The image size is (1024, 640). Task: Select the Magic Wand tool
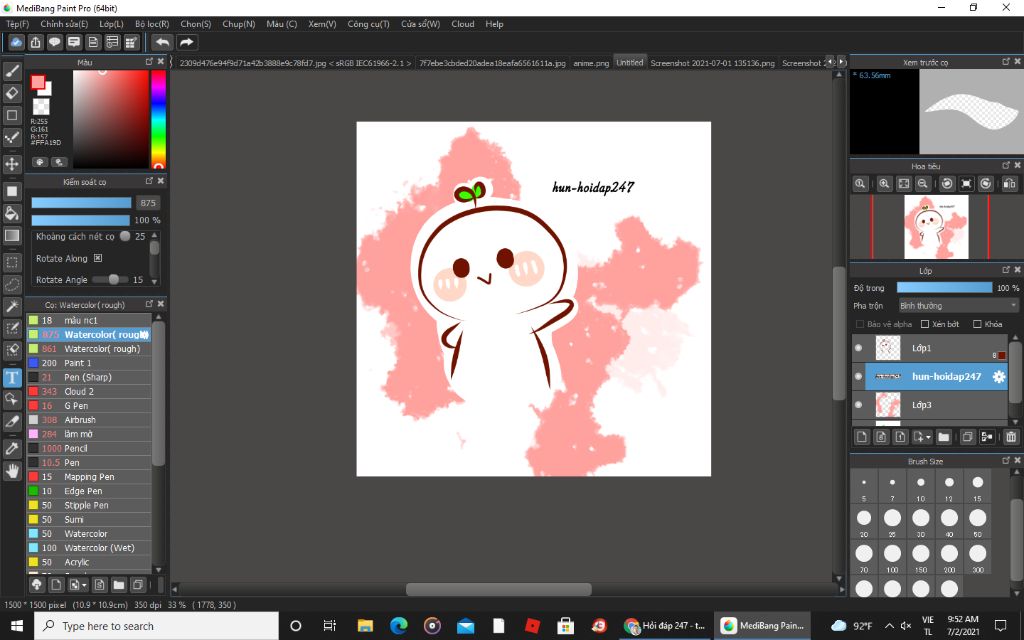pos(12,306)
